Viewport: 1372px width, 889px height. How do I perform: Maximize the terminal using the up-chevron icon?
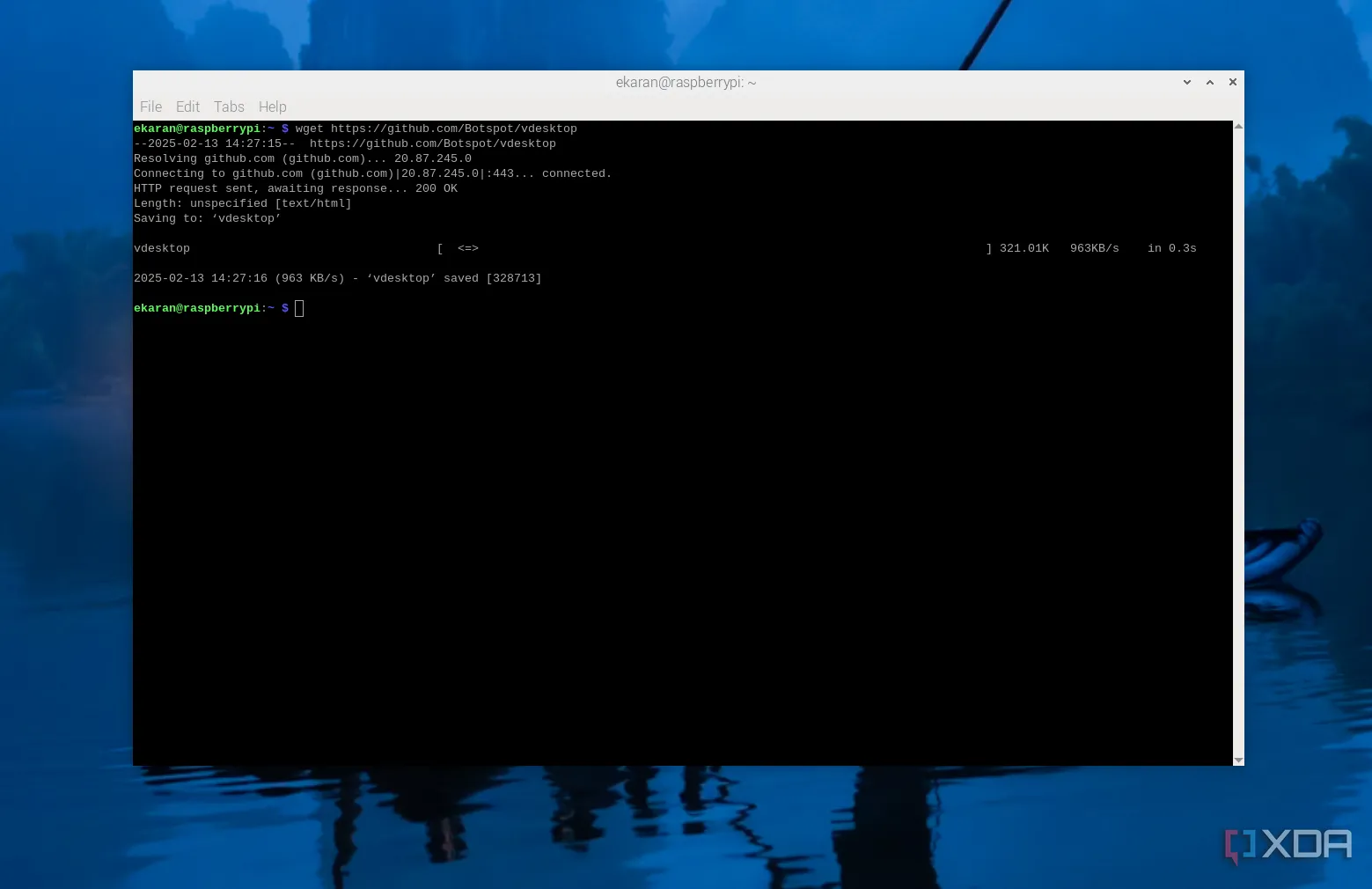[x=1209, y=82]
